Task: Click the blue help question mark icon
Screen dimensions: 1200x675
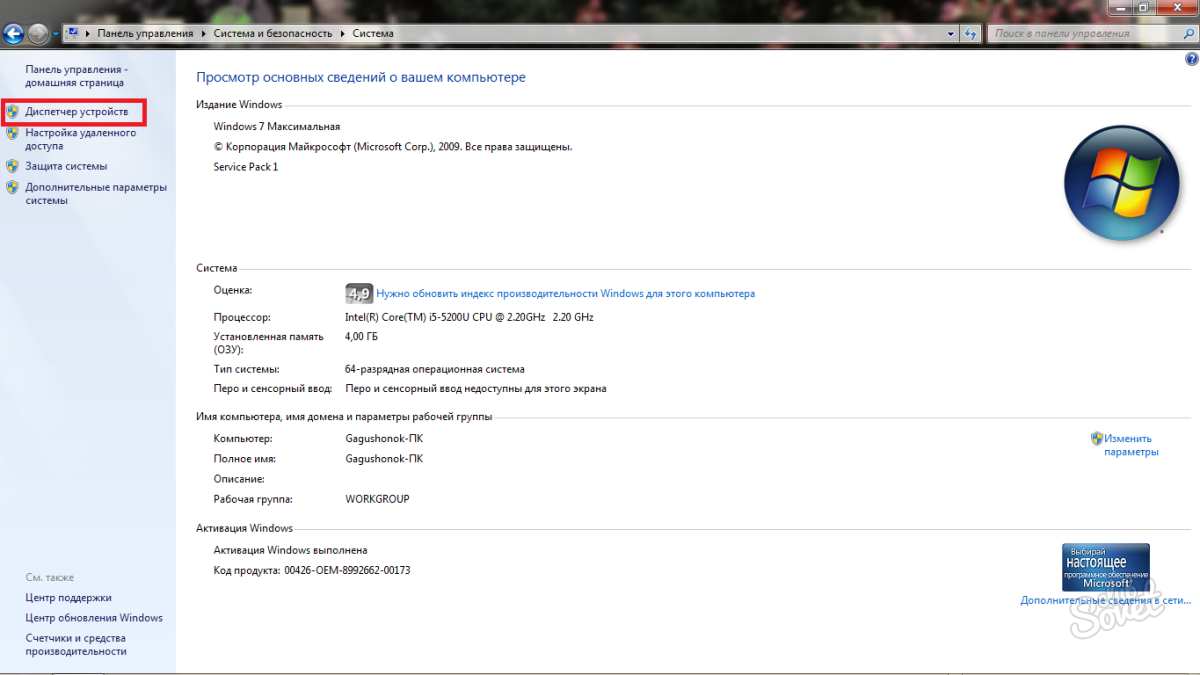Action: [1191, 60]
